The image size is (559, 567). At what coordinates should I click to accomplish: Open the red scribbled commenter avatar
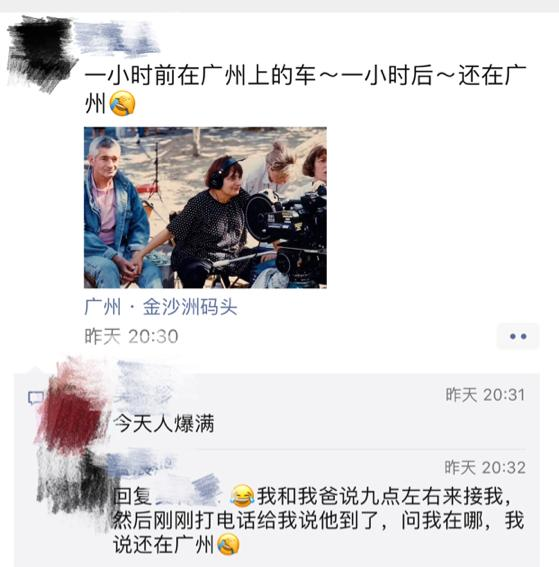[x=74, y=407]
